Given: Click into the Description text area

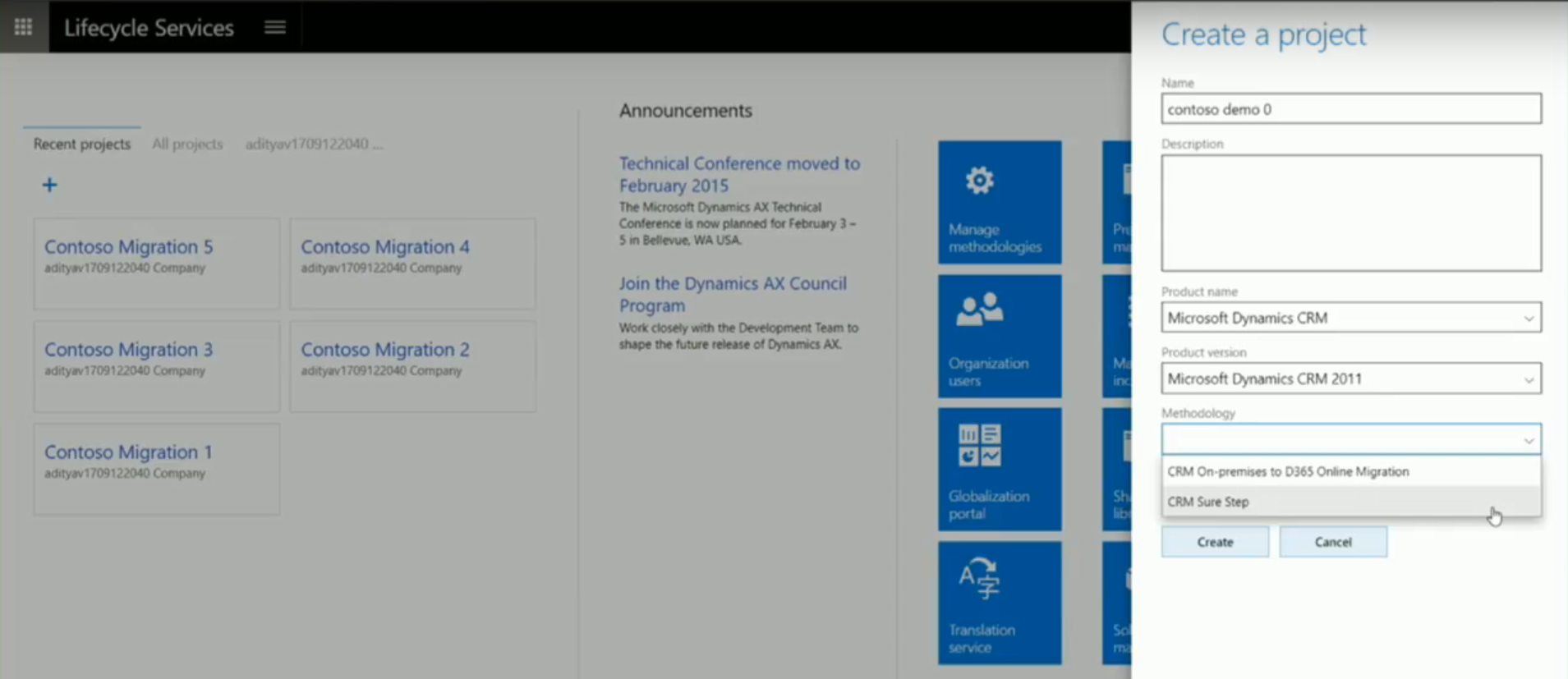Looking at the screenshot, I should (1350, 213).
